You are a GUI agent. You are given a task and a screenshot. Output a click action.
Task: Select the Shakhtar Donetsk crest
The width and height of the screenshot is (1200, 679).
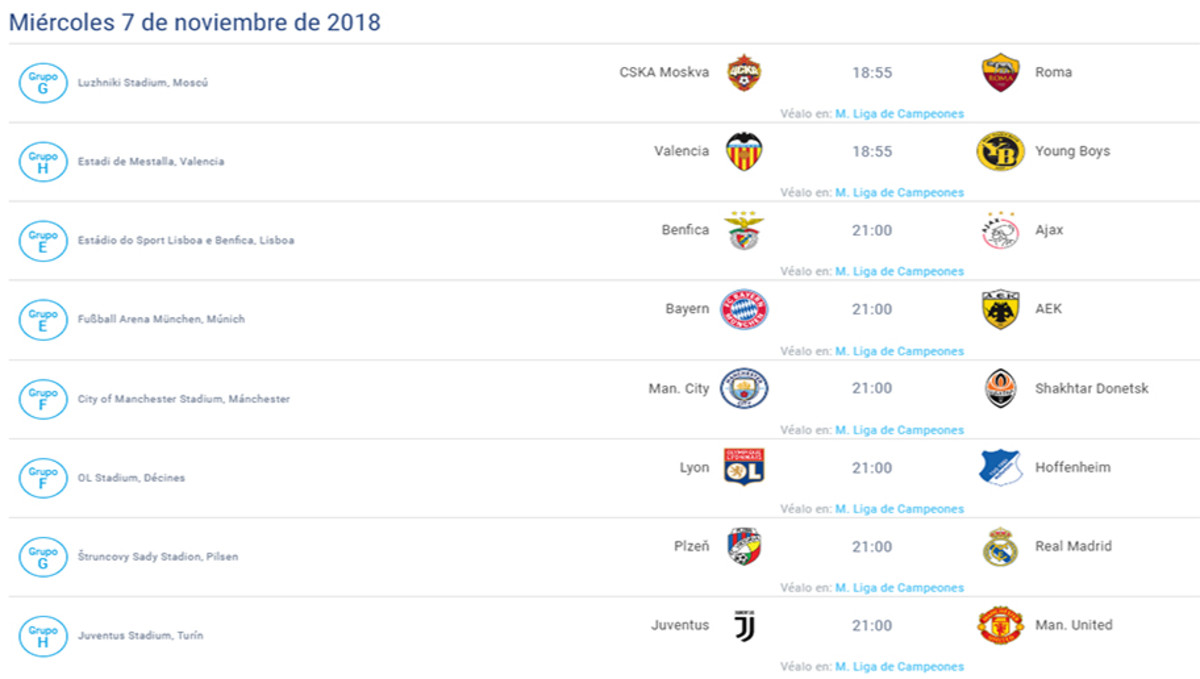(1000, 389)
